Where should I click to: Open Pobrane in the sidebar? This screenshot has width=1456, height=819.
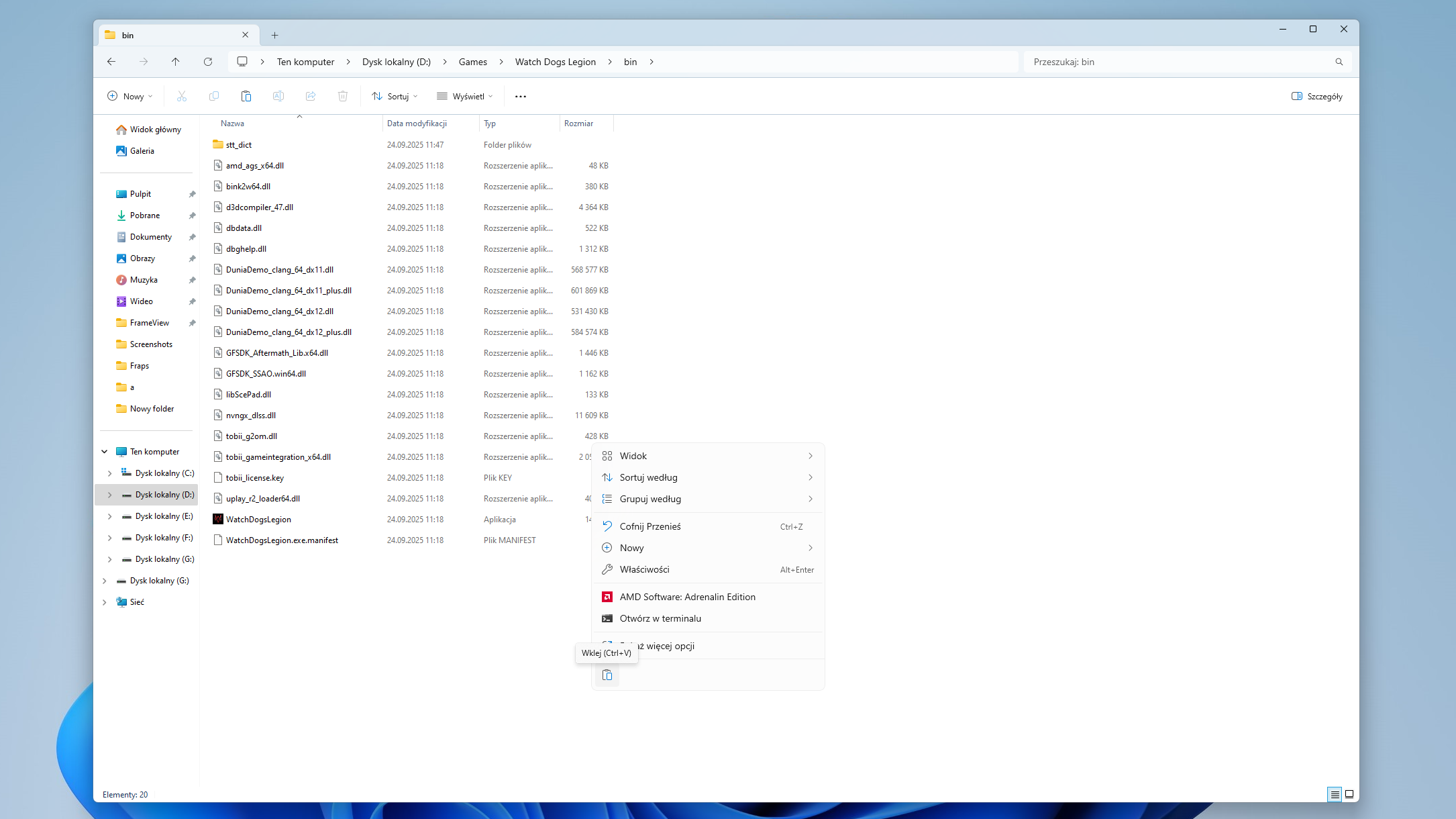coord(138,215)
